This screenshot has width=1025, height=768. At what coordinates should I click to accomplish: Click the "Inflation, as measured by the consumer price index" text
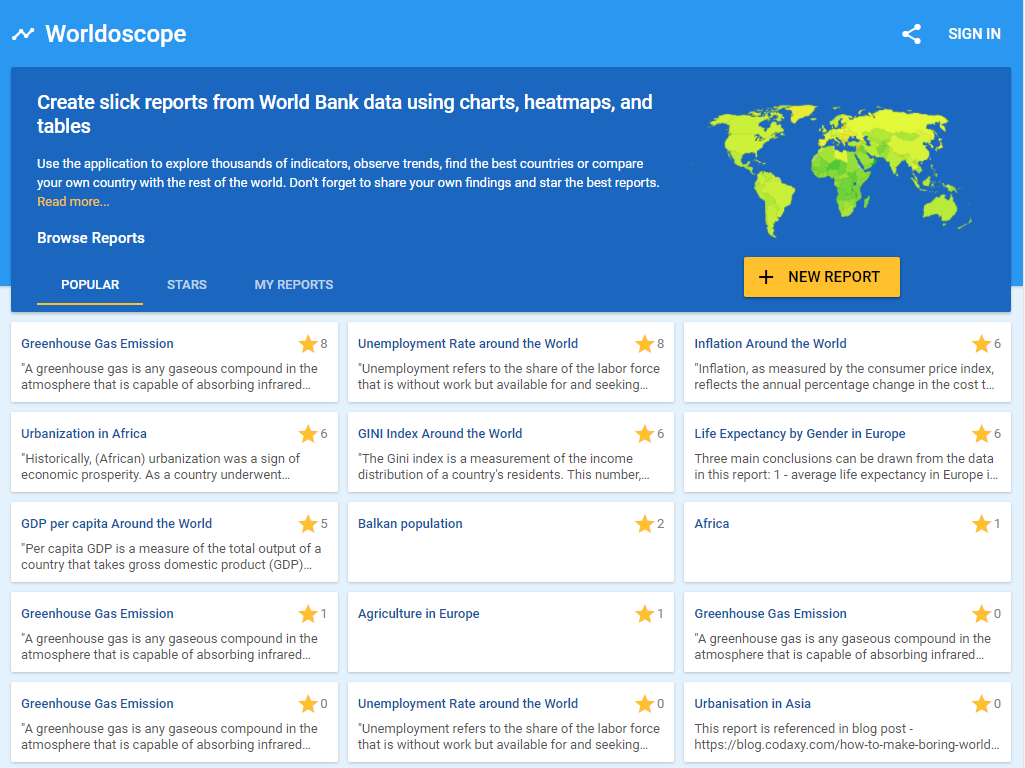[844, 376]
